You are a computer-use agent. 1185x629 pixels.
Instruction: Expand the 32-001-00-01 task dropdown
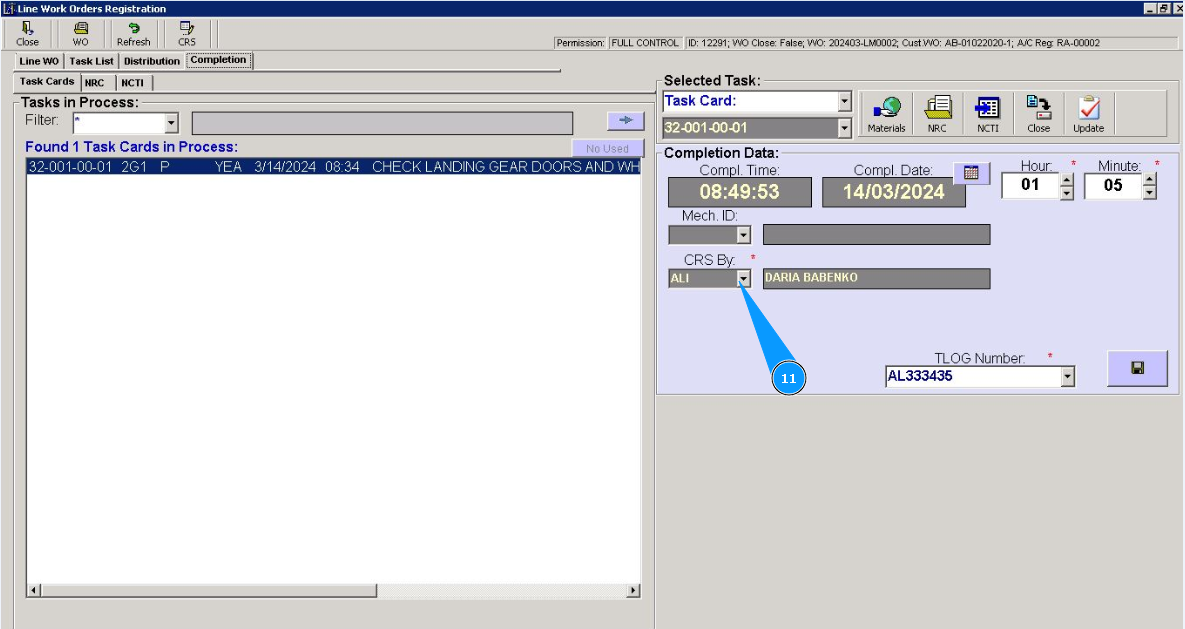[x=844, y=129]
